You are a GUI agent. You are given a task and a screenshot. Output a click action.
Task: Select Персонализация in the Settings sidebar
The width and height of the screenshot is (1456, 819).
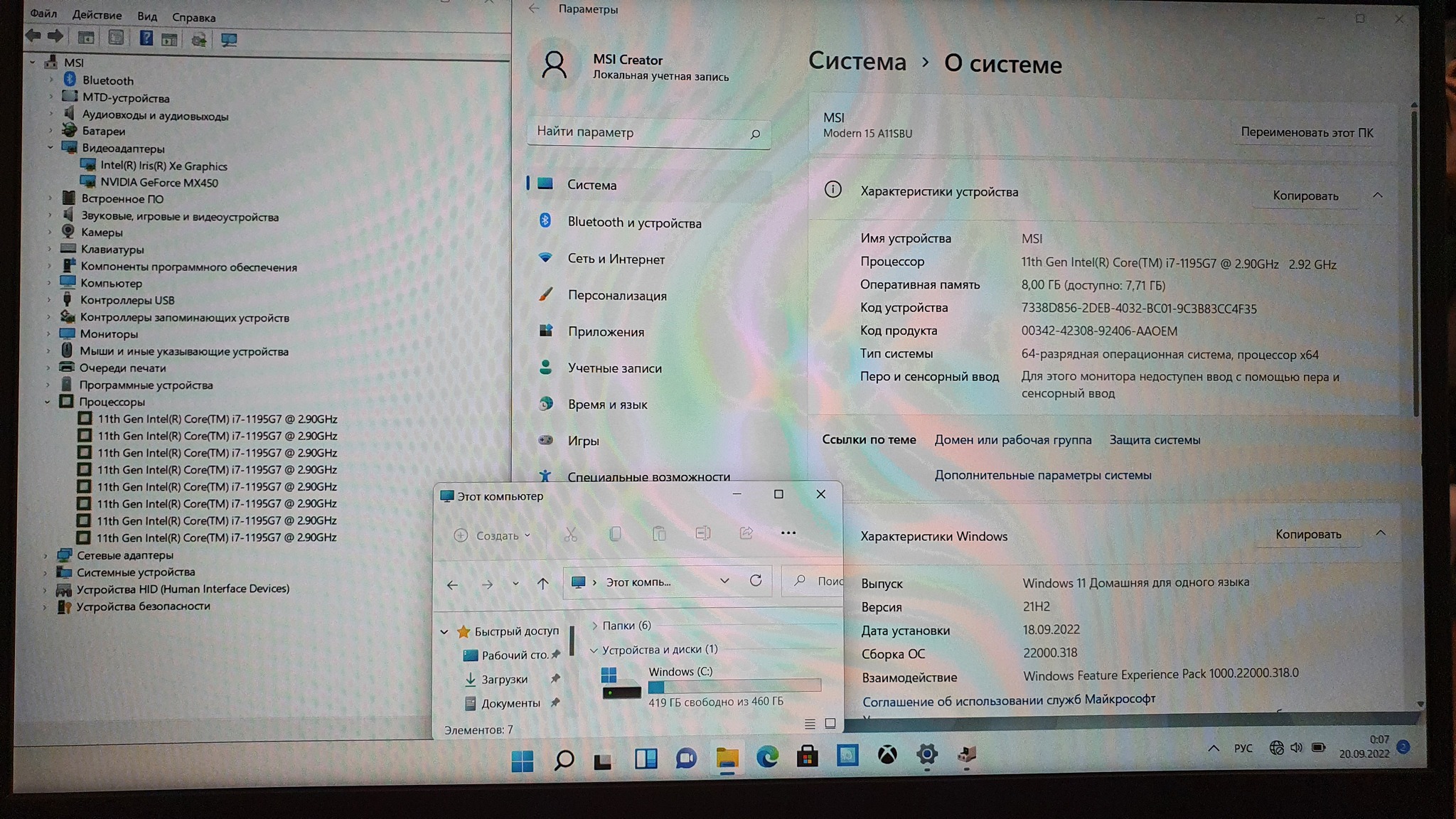click(x=617, y=296)
